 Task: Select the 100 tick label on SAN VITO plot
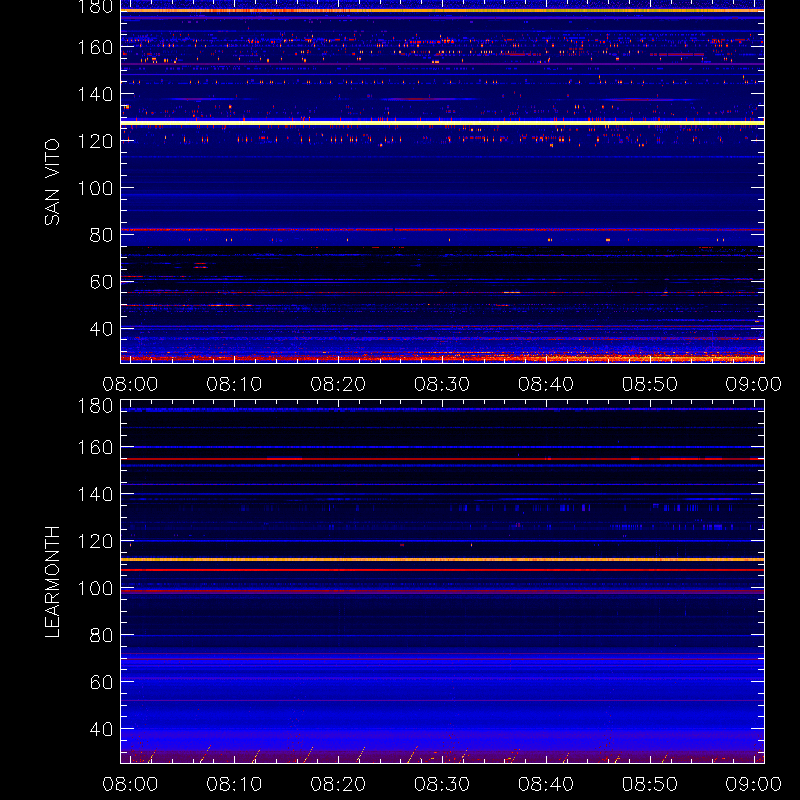tap(95, 188)
